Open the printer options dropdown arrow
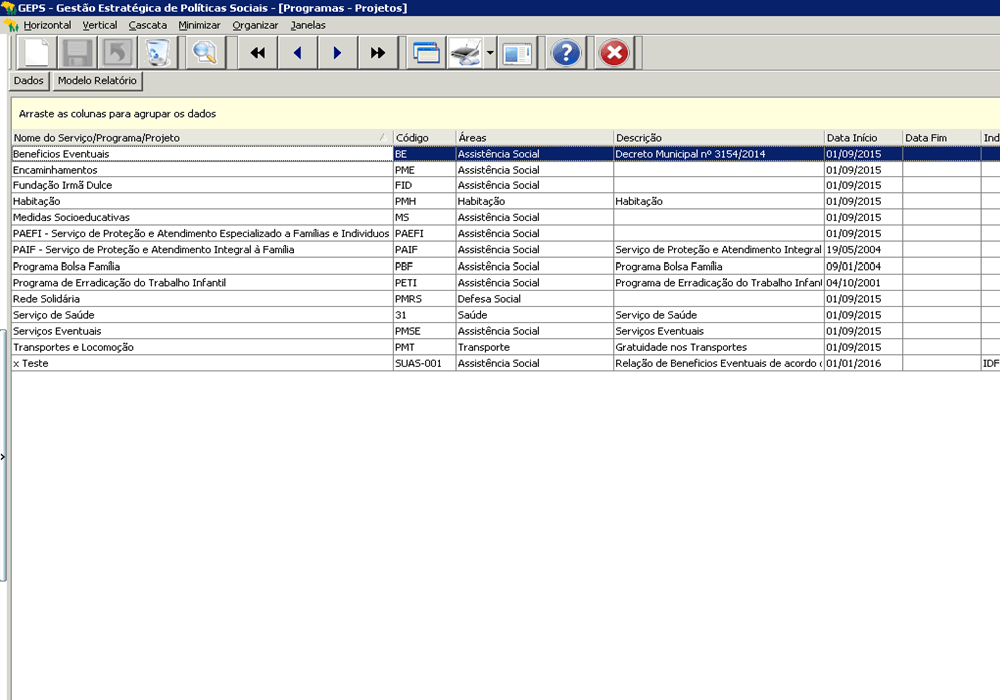1000x700 pixels. pos(490,53)
